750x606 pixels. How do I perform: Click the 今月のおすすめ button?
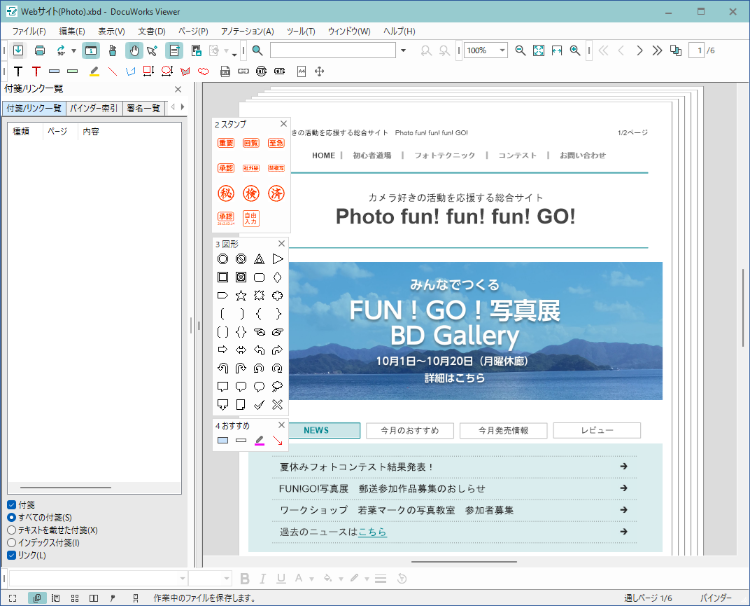click(409, 430)
